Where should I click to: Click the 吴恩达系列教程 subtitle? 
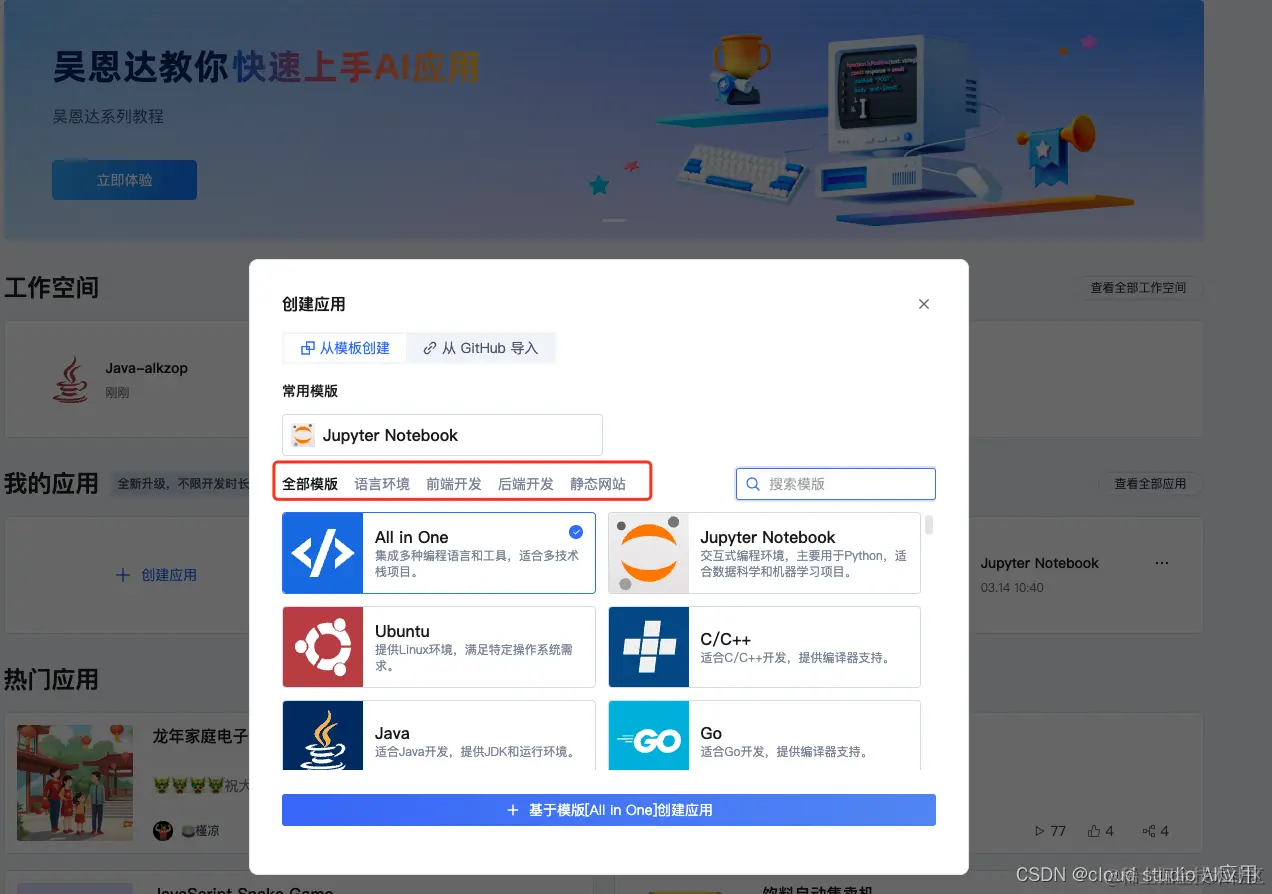tap(109, 116)
